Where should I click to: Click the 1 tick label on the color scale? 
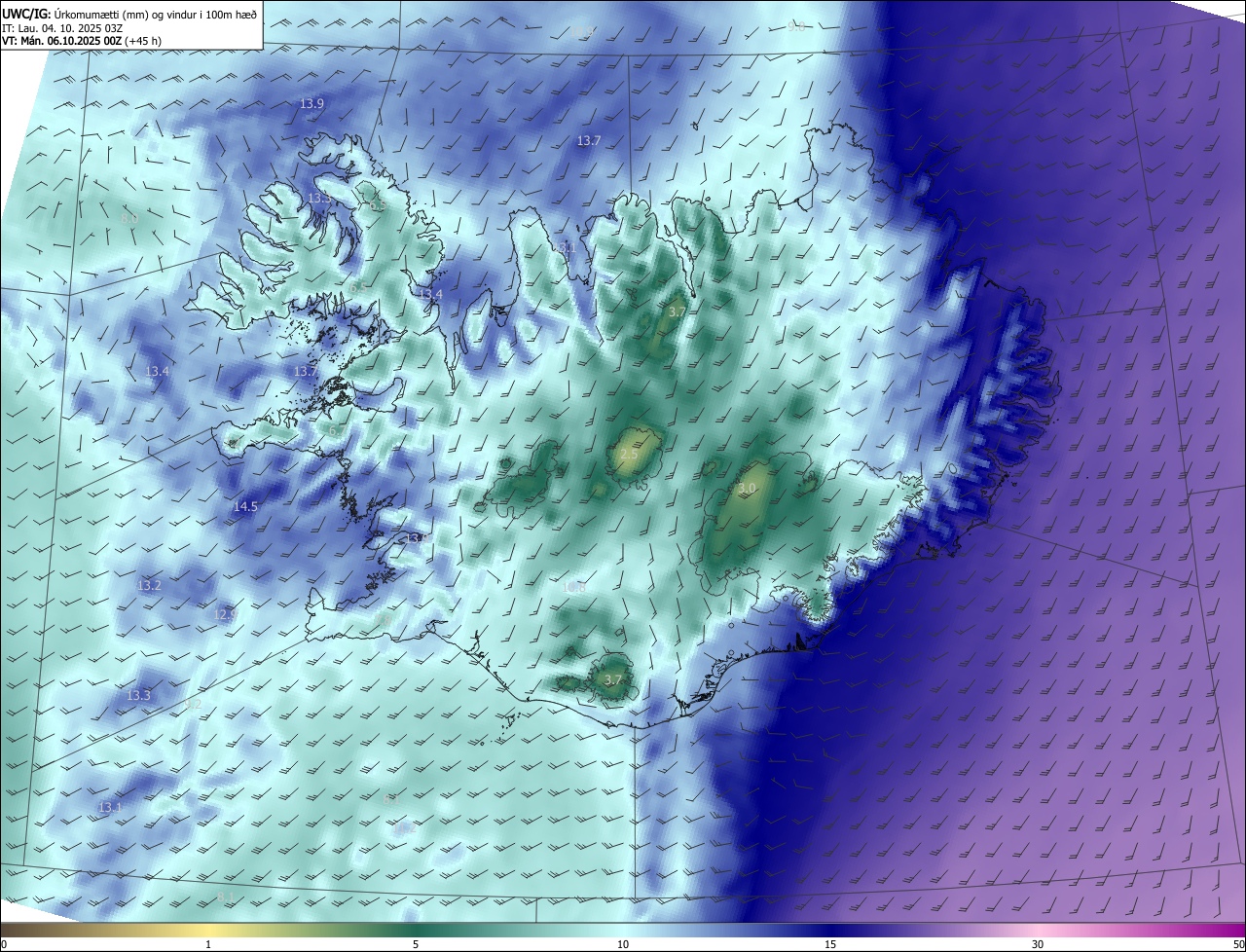[x=208, y=944]
